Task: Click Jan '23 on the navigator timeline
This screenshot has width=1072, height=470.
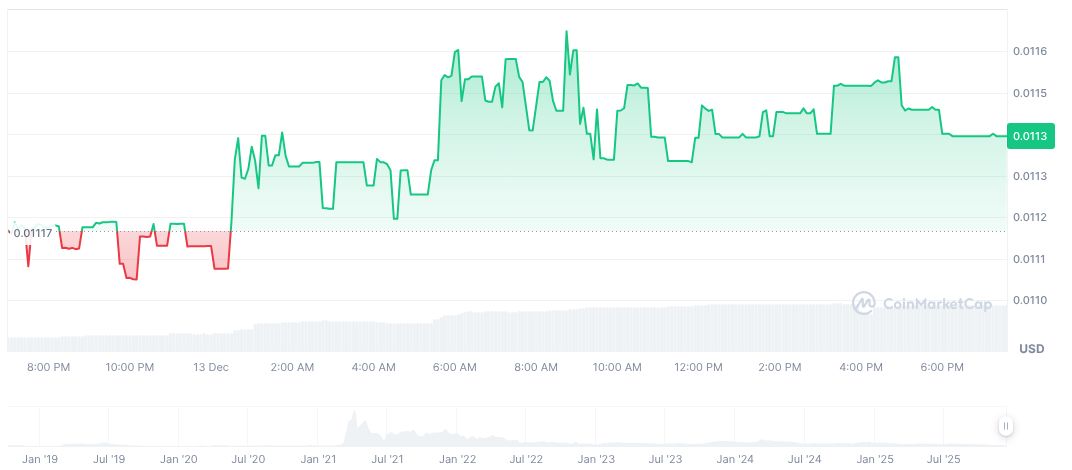Action: coord(596,459)
